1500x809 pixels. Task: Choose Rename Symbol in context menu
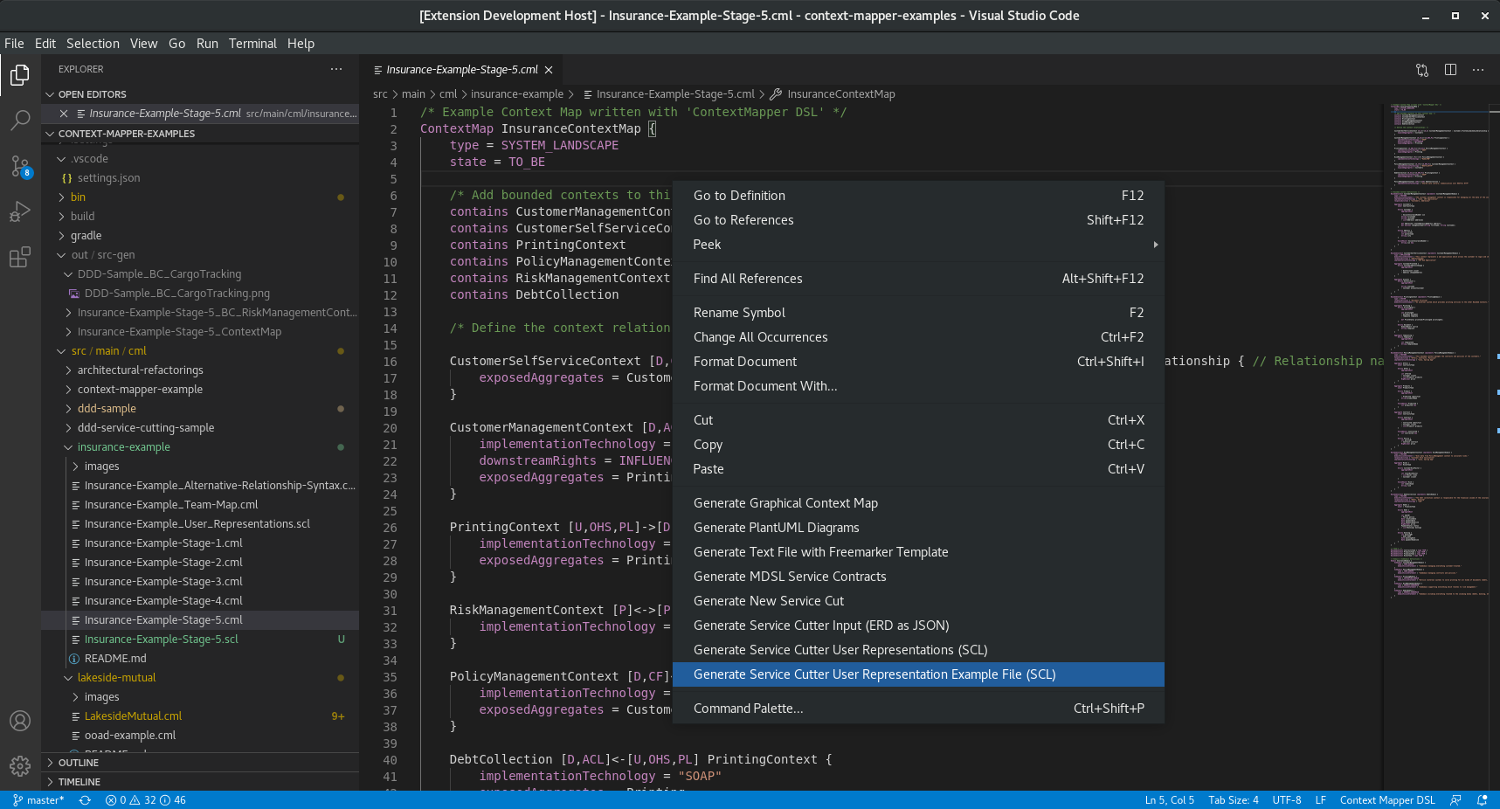[918, 313]
